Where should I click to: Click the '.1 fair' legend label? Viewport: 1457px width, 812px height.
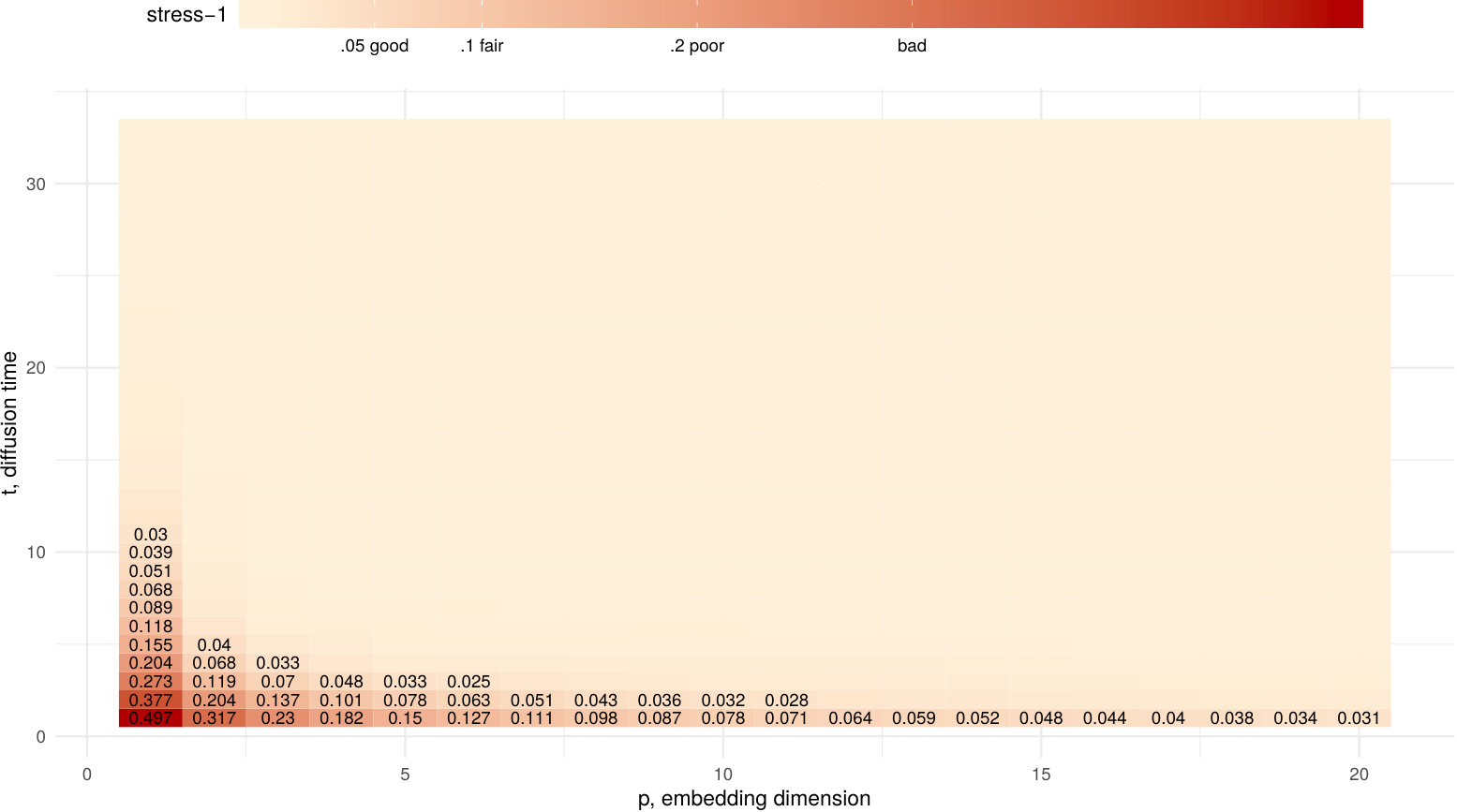(482, 46)
